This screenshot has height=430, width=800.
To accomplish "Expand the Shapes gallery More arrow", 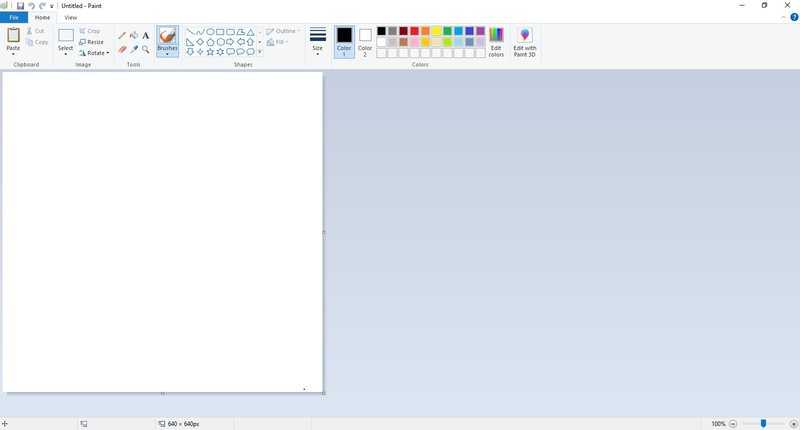I will point(260,52).
